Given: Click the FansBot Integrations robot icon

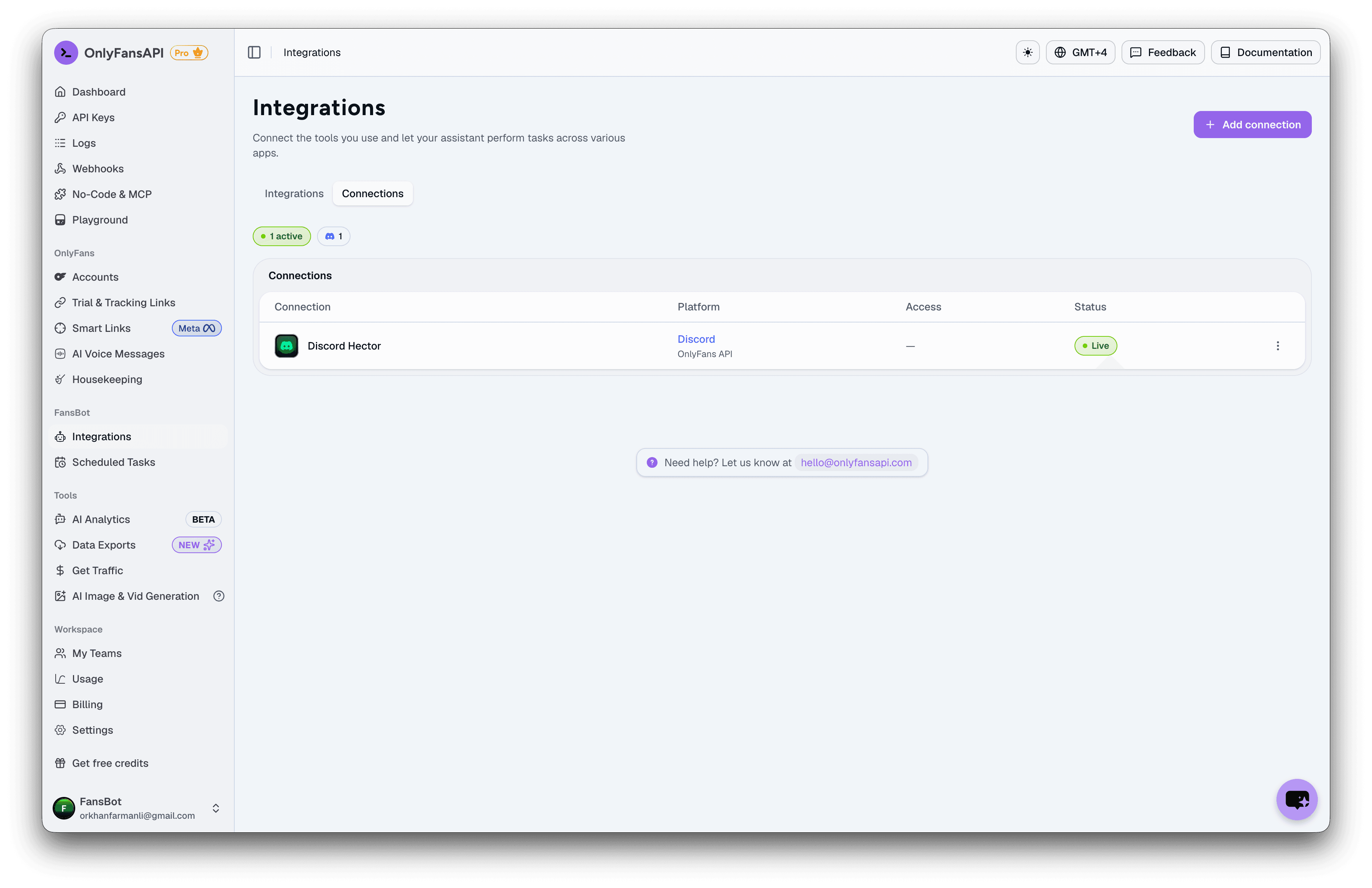Looking at the screenshot, I should (x=60, y=436).
